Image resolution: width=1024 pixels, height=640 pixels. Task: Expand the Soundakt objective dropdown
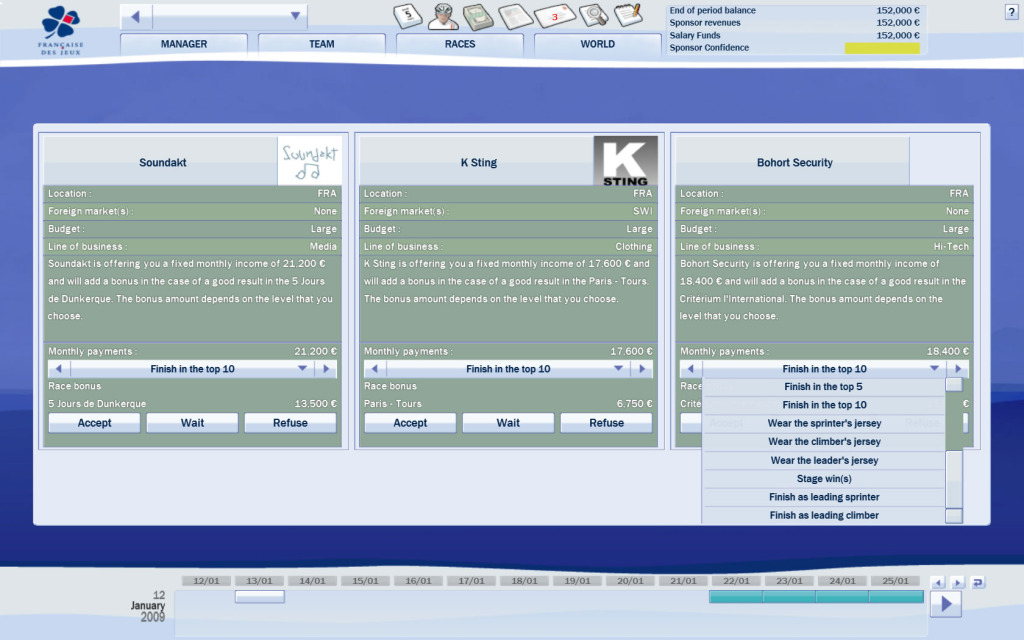303,369
